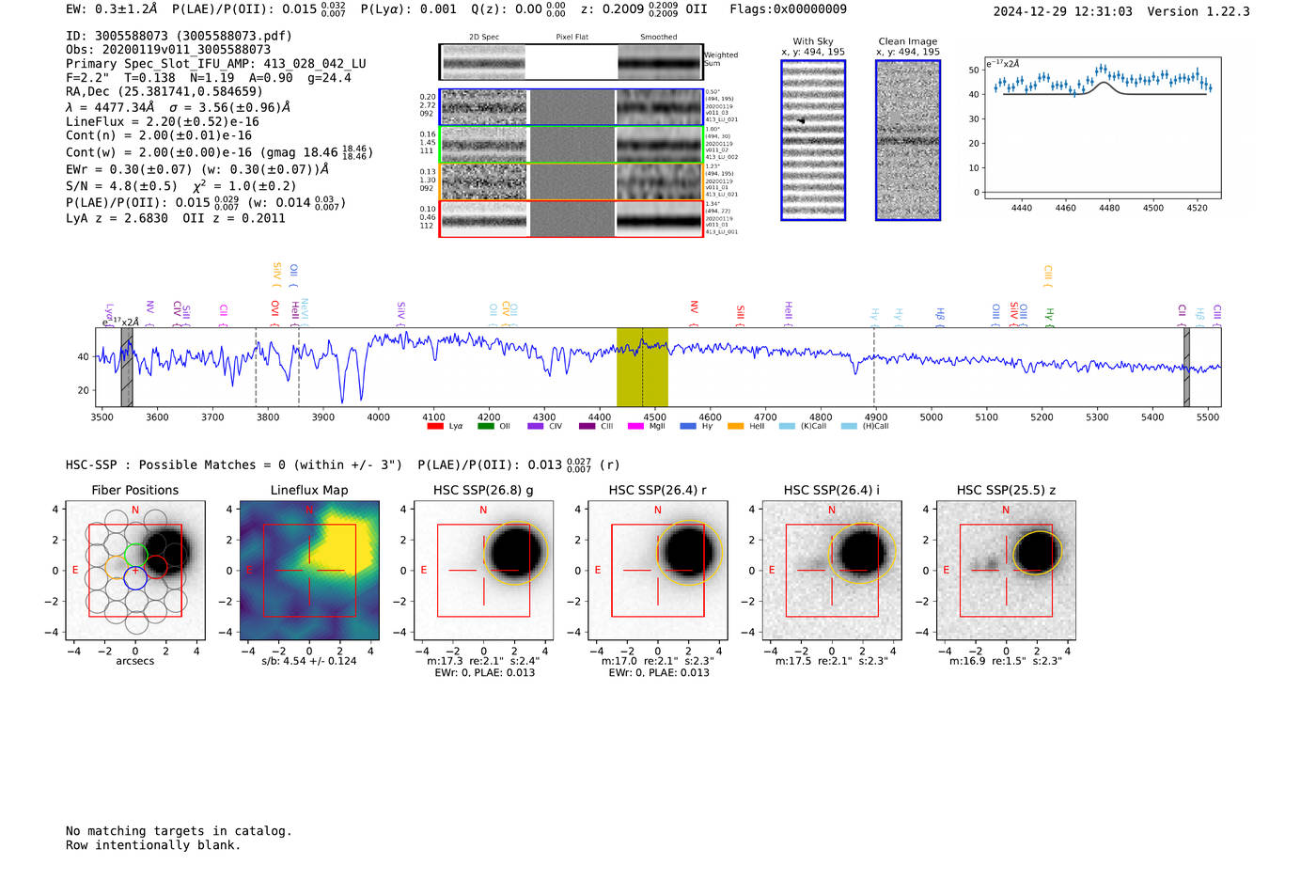Click the dark purple CIII legend swatch
This screenshot has height=896, width=1316.
[x=587, y=426]
